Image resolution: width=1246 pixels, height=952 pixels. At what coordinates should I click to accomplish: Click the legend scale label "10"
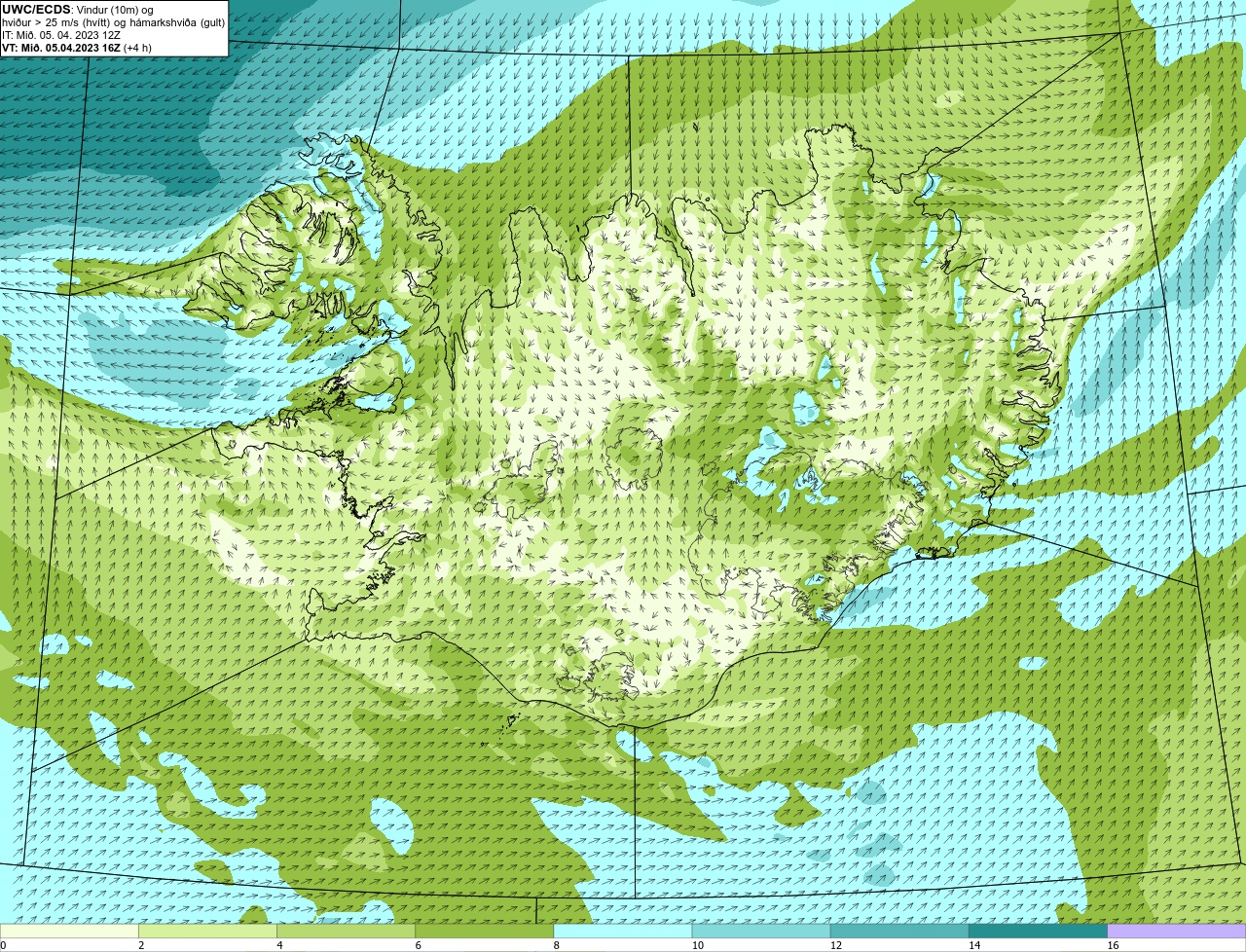(698, 946)
